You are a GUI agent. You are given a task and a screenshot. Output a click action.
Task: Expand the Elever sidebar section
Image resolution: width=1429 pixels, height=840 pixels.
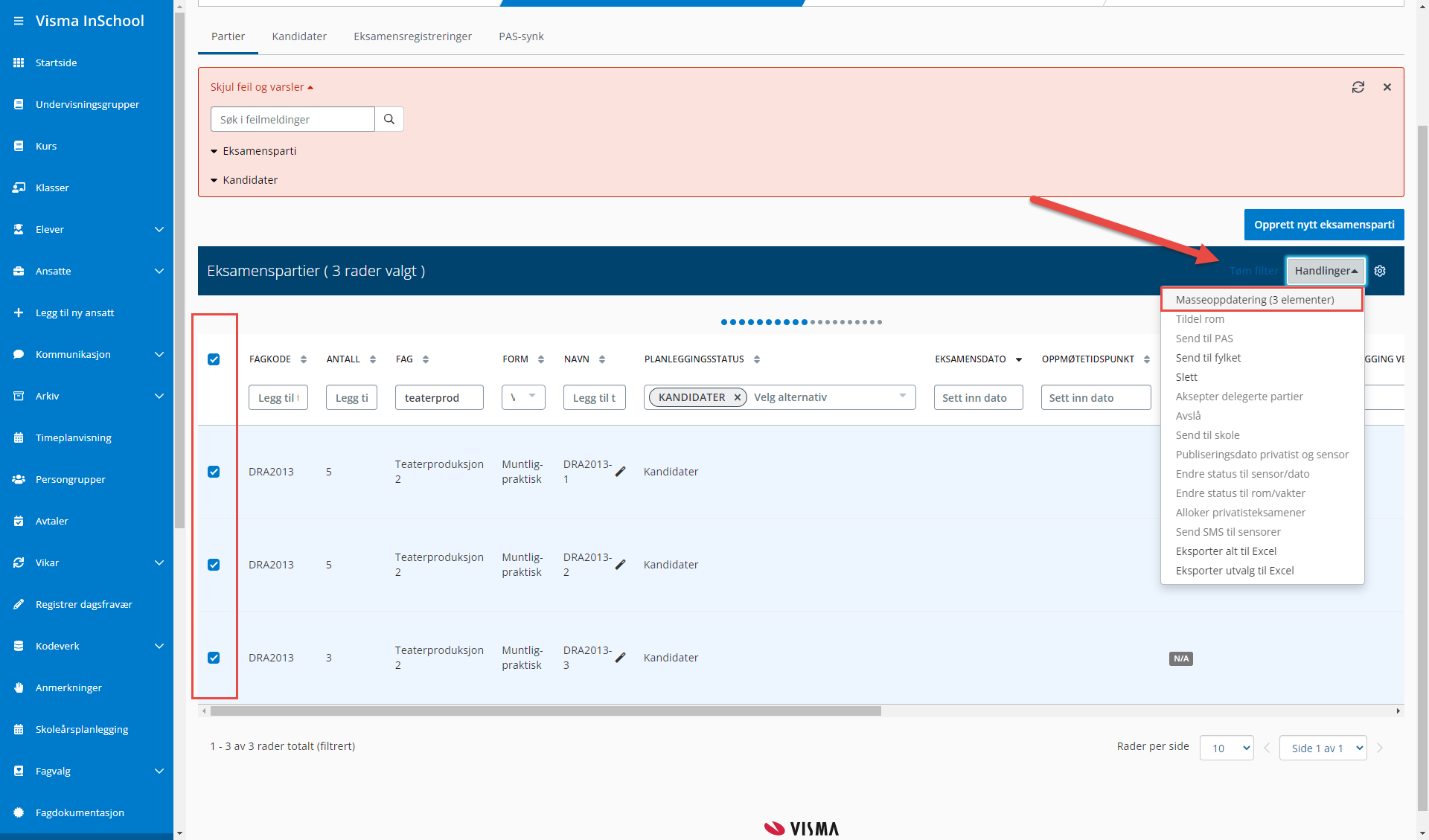pyautogui.click(x=159, y=229)
